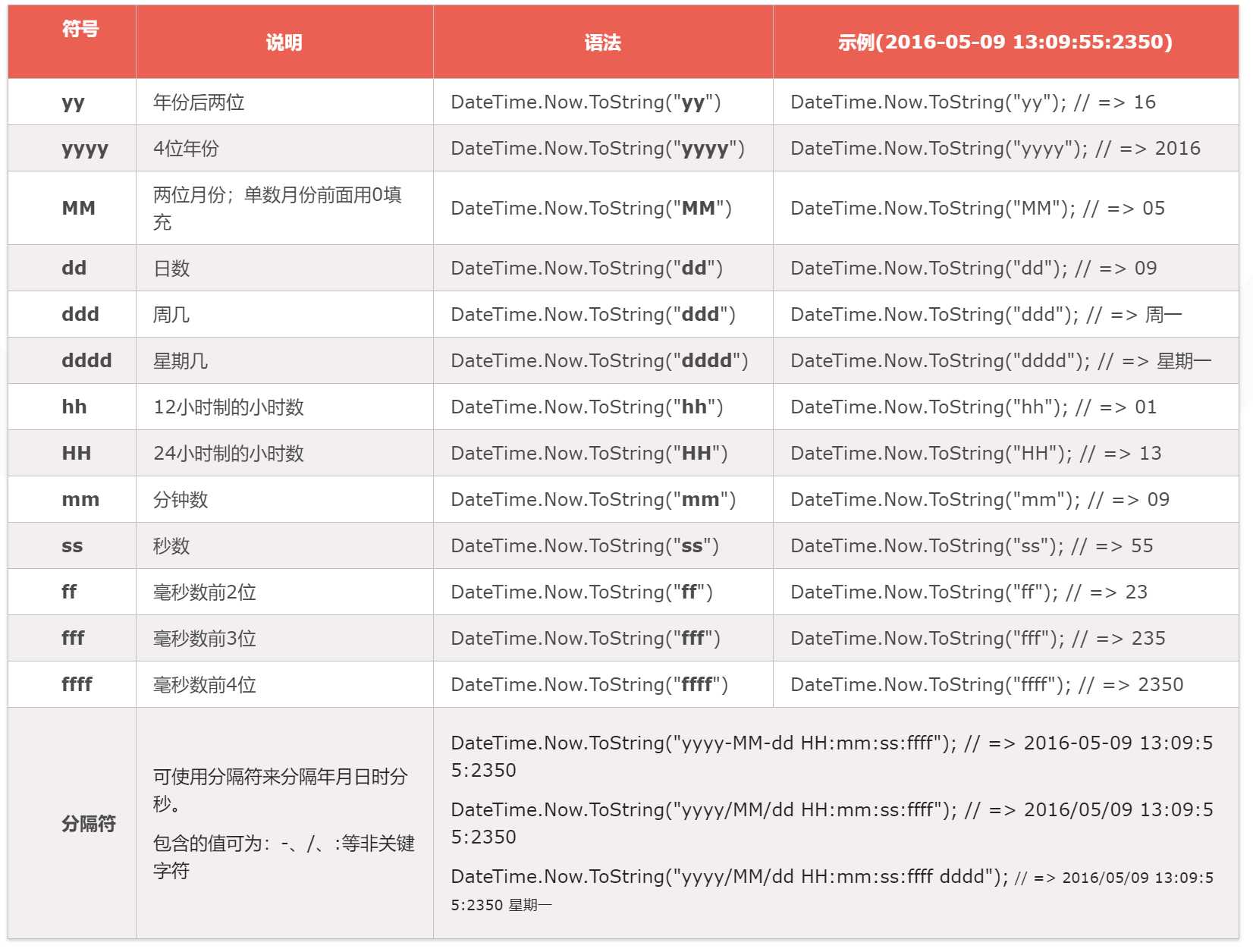Viewport: 1253px width, 952px height.
Task: Click the 毫秒数前4位 description
Action: 205,684
